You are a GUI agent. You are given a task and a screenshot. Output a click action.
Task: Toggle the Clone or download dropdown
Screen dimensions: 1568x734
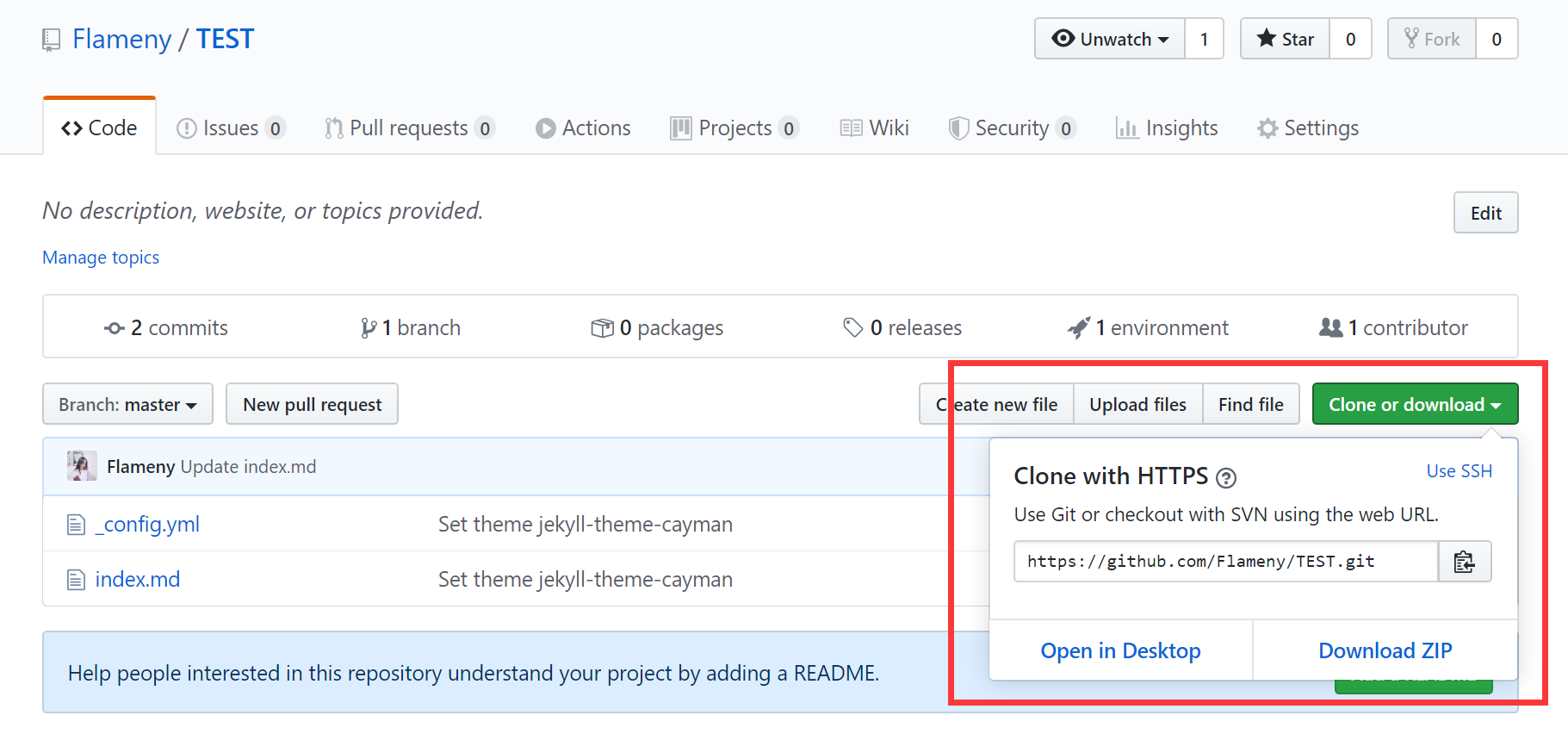(x=1415, y=404)
